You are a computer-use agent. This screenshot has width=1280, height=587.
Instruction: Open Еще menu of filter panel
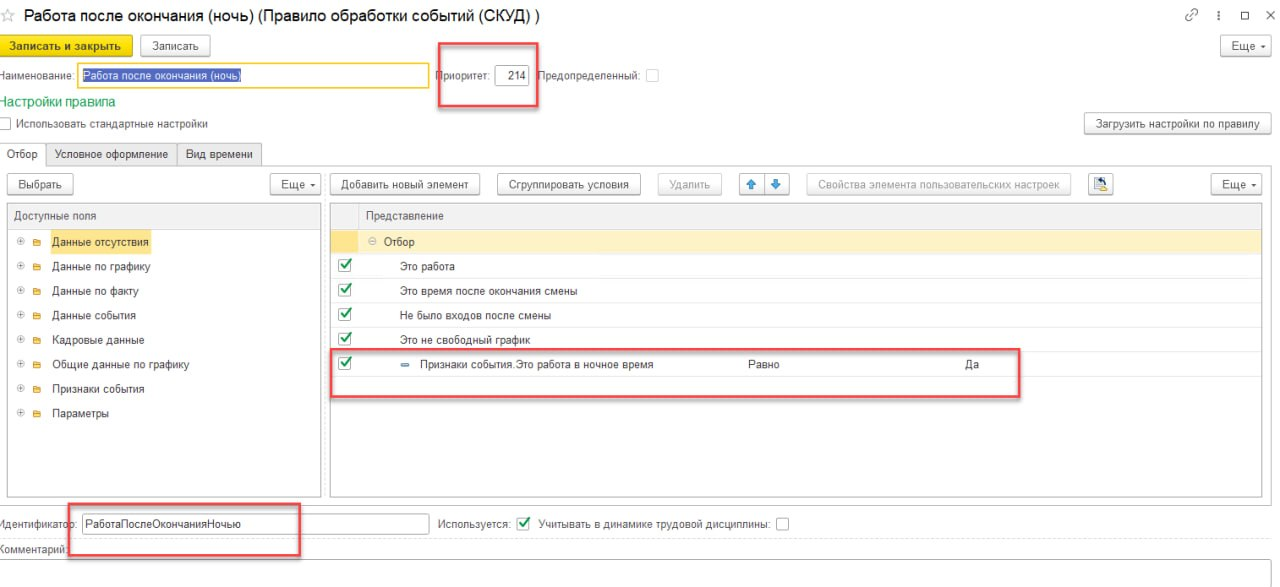(1235, 184)
